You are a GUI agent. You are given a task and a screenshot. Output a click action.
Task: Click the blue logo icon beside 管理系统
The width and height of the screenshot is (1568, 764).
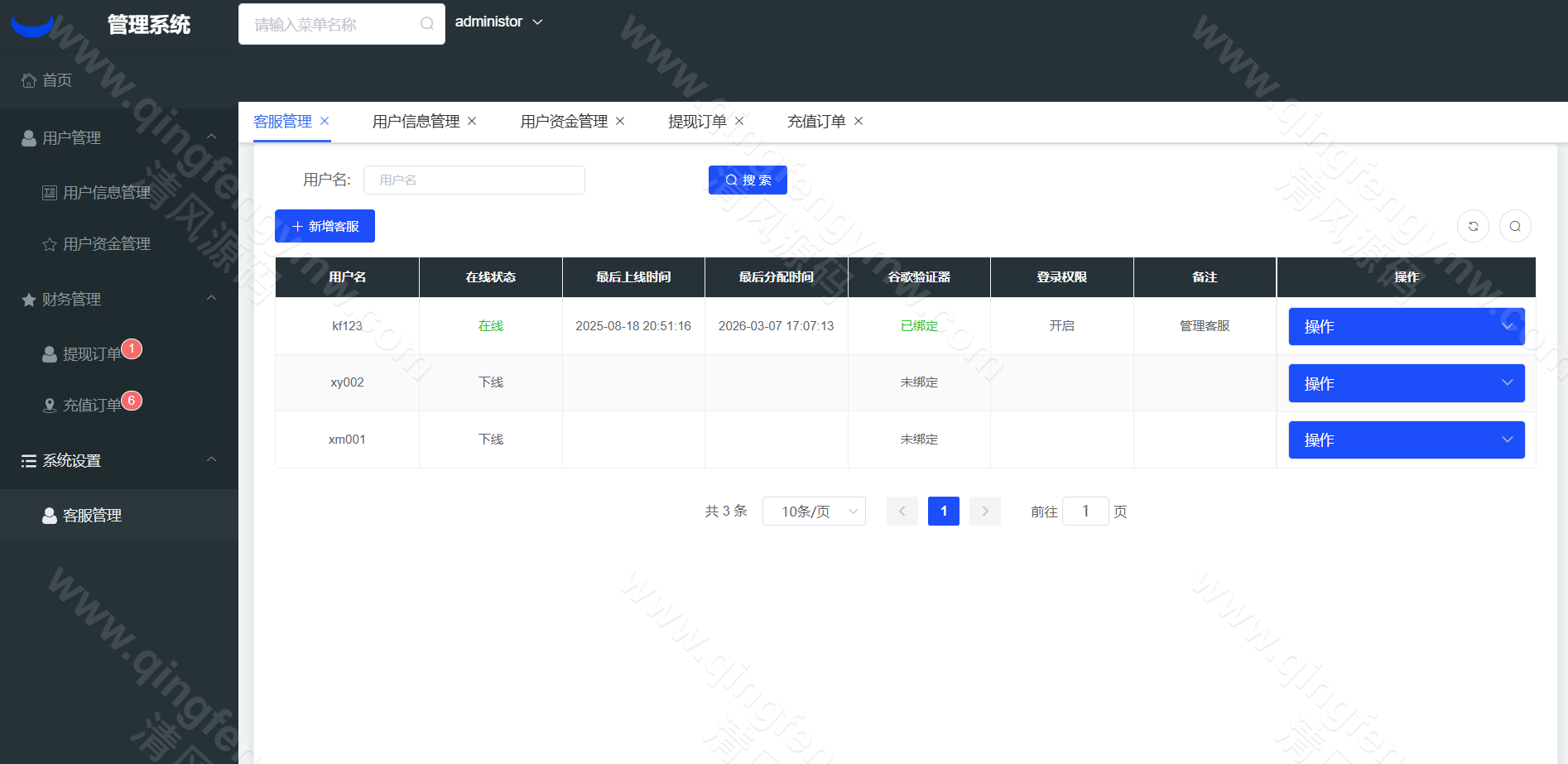pos(32,26)
